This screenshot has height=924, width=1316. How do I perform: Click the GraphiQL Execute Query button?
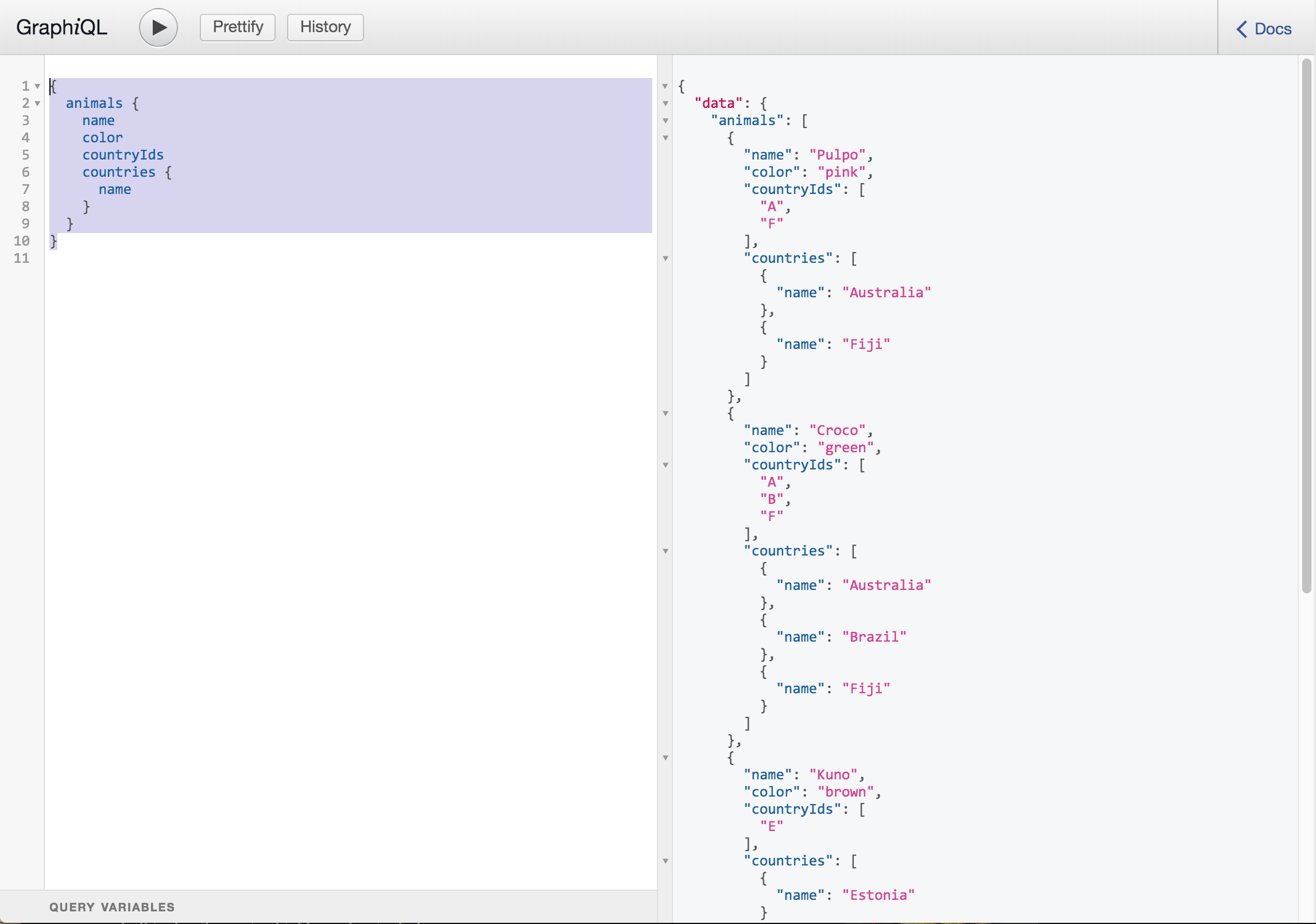(x=159, y=26)
